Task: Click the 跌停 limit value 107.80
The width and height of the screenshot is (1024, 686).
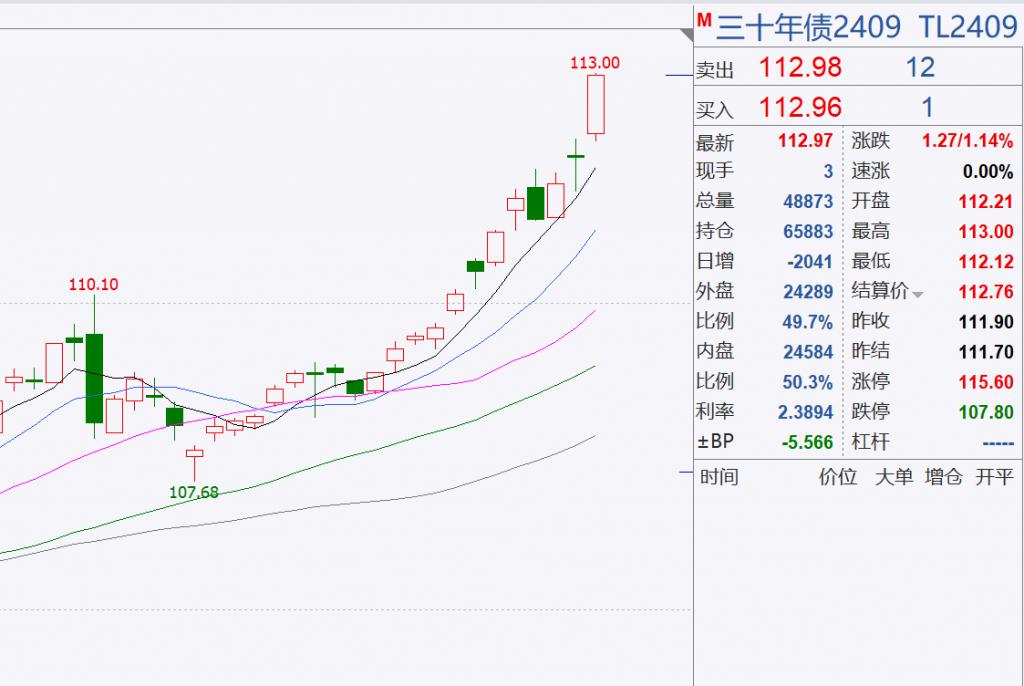Action: click(986, 412)
